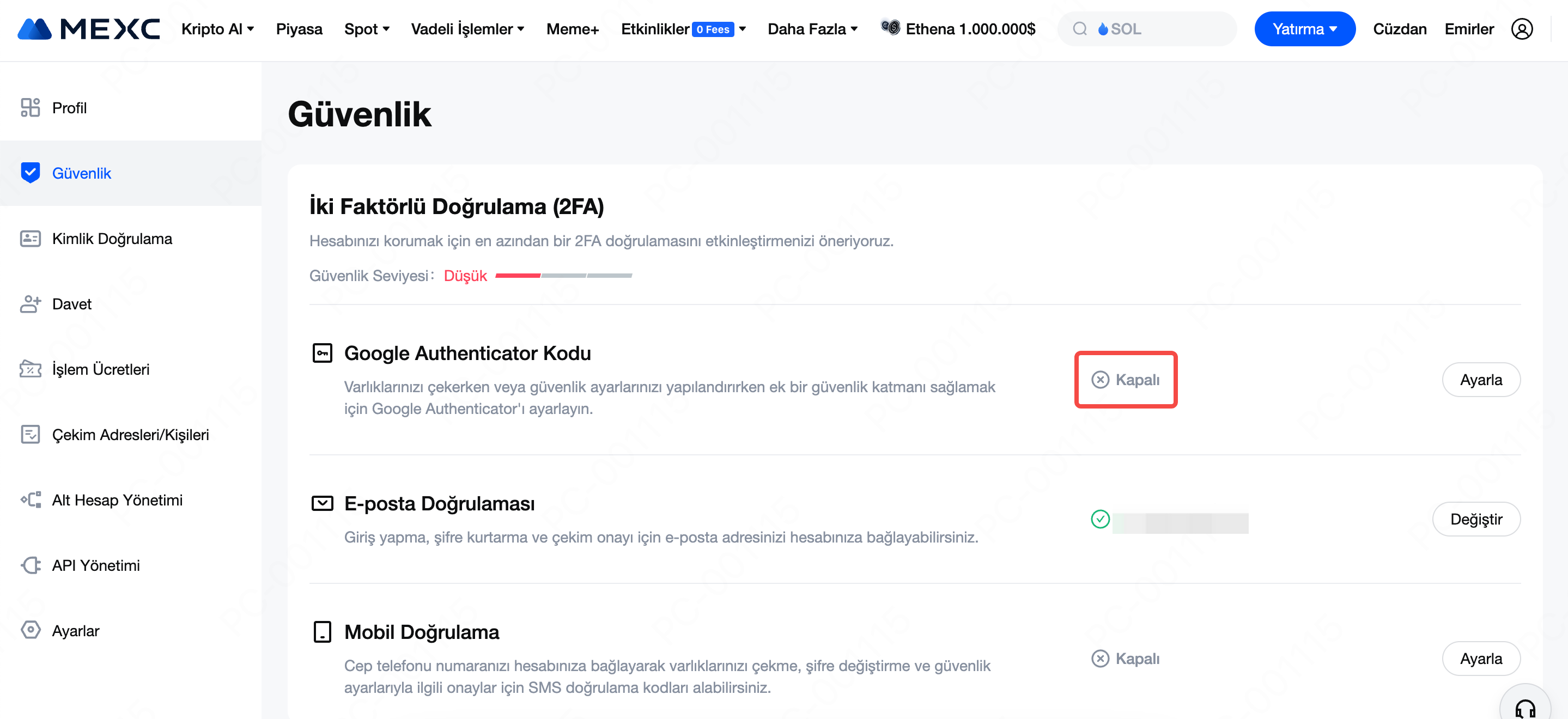This screenshot has height=719, width=1568.
Task: Select Profil in the sidebar
Action: 130,107
